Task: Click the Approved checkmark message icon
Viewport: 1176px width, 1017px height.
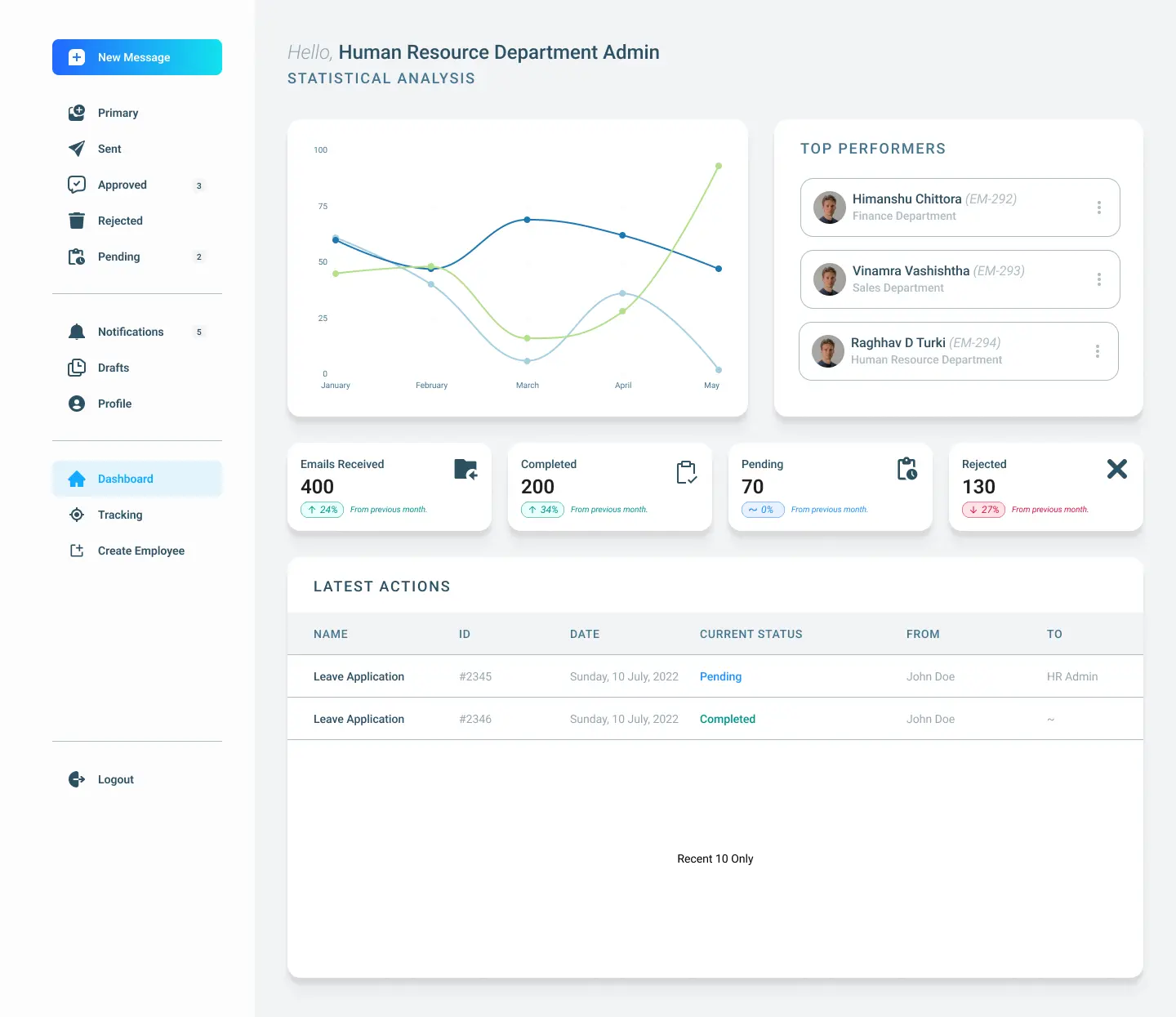Action: coord(77,185)
